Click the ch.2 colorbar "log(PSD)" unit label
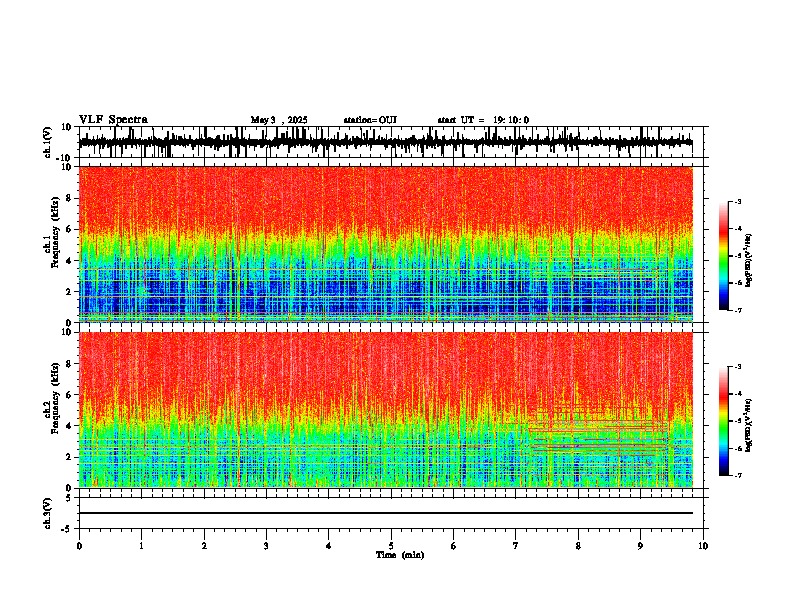 749,425
